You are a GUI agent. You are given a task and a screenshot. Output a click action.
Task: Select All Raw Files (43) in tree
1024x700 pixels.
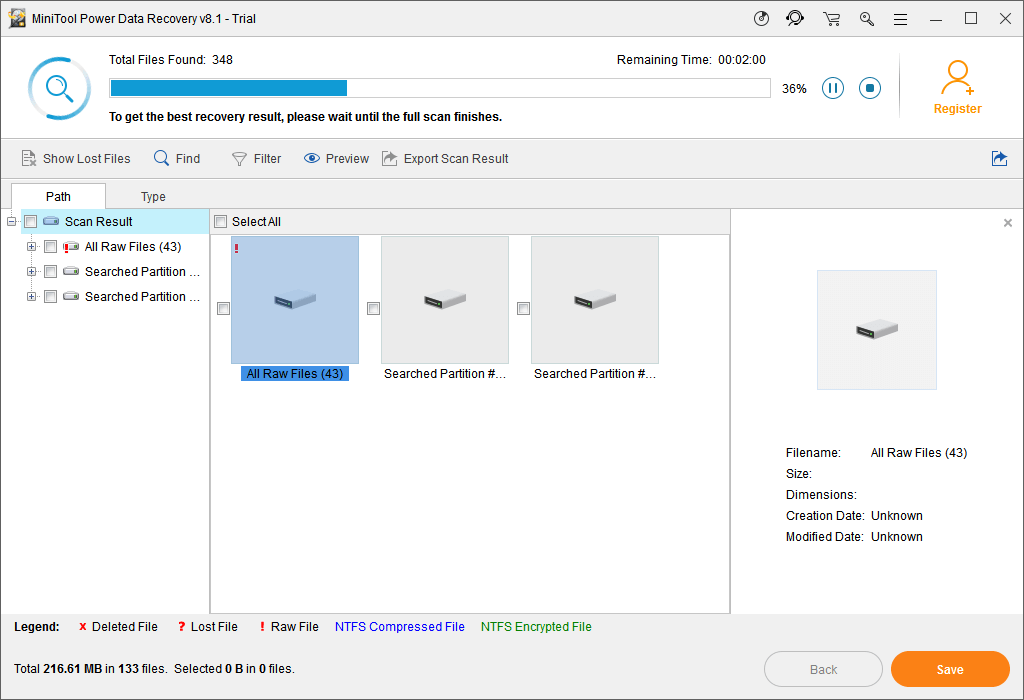pyautogui.click(x=133, y=247)
